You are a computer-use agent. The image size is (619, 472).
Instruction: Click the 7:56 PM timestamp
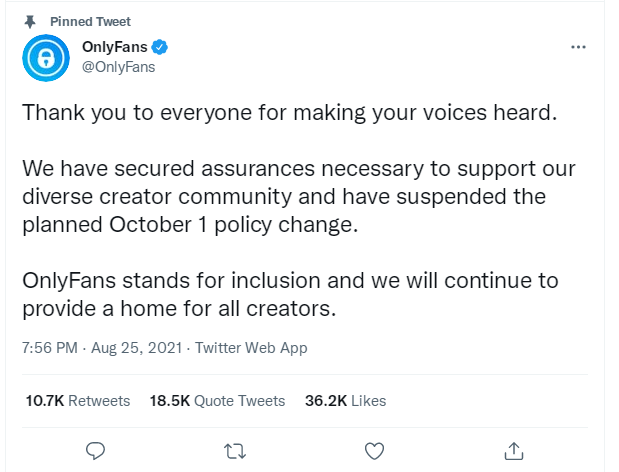48,348
